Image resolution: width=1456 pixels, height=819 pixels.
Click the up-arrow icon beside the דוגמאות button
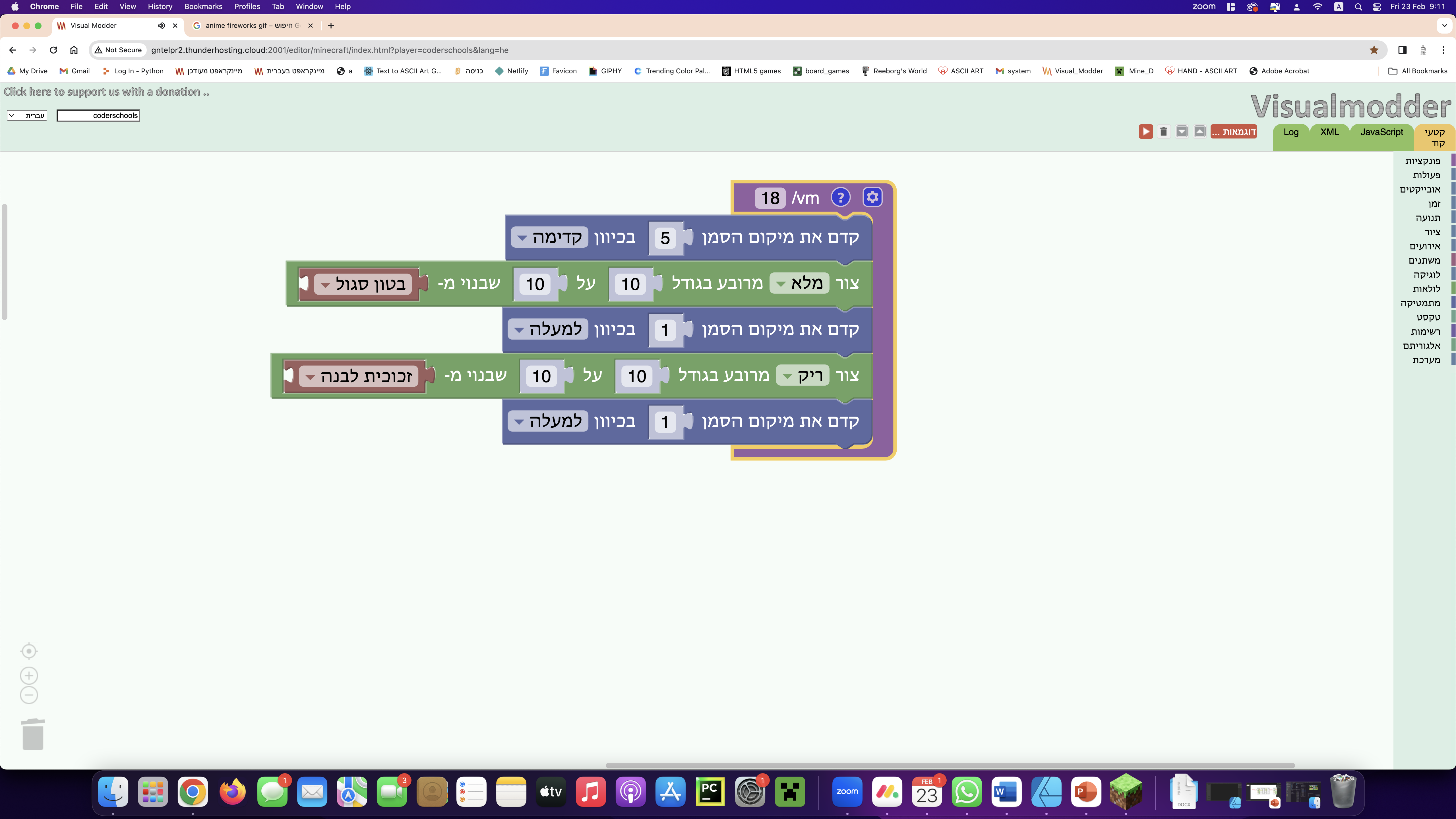tap(1199, 132)
